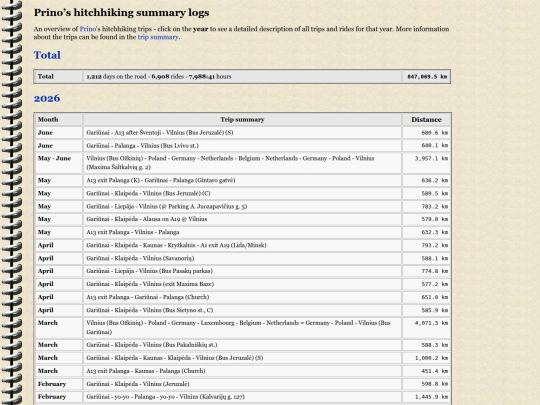Open the 2026 year heading link
Image resolution: width=540 pixels, height=405 pixels.
point(47,98)
